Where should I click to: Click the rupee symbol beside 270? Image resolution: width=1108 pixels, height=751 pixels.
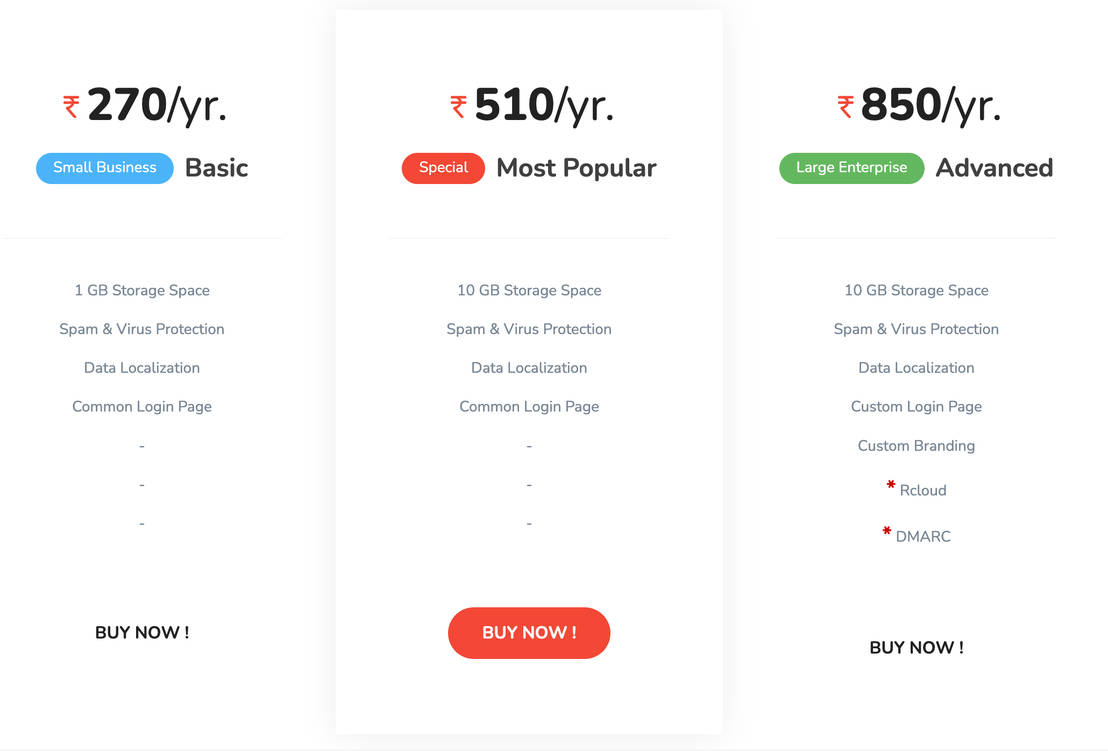click(x=69, y=104)
